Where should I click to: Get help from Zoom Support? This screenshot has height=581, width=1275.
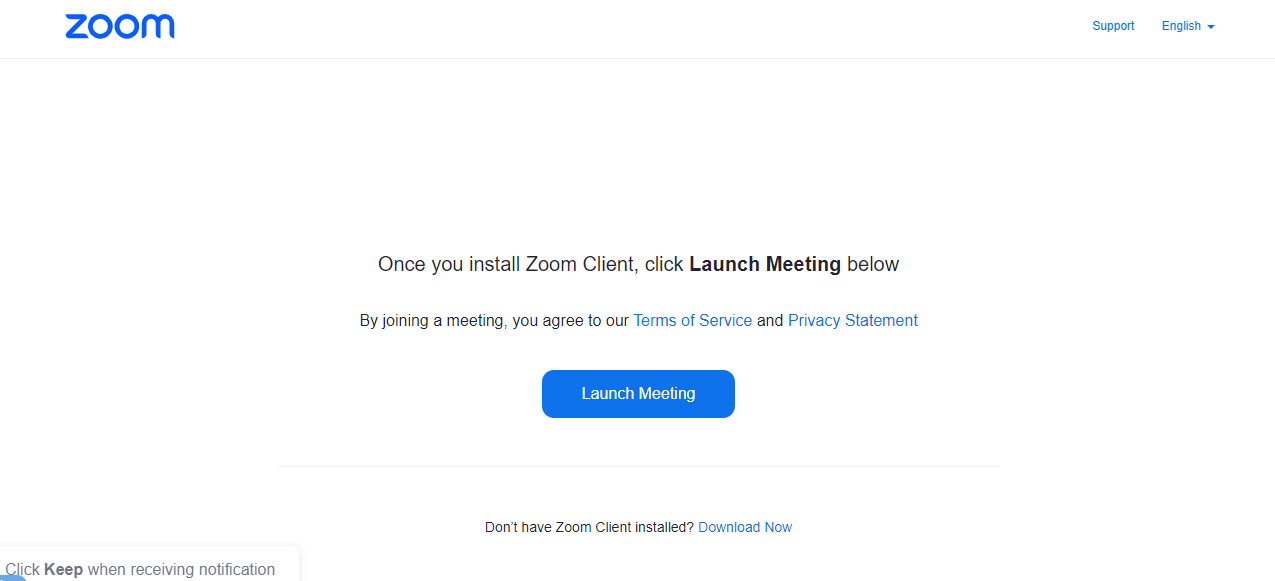coord(1113,25)
